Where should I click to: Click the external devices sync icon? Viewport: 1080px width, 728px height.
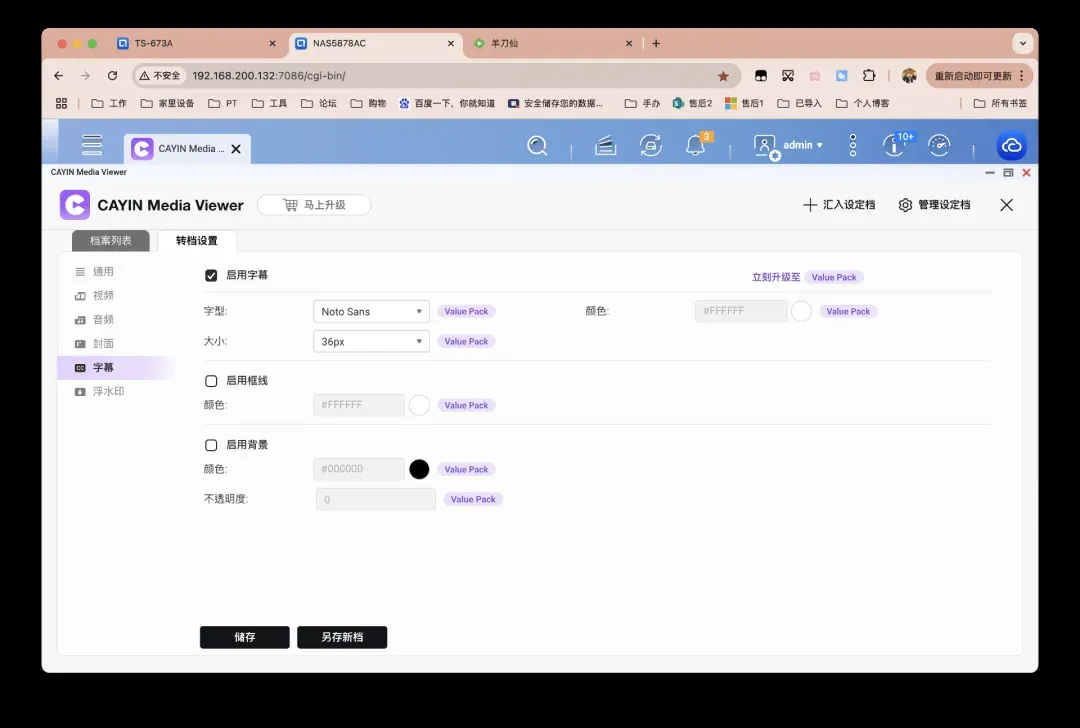click(x=651, y=146)
